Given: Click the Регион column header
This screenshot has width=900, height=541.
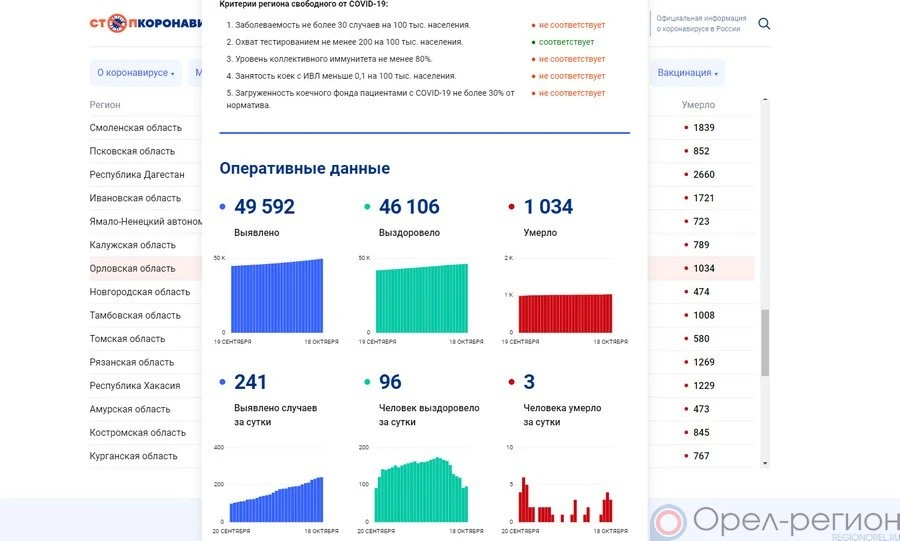Looking at the screenshot, I should (105, 105).
